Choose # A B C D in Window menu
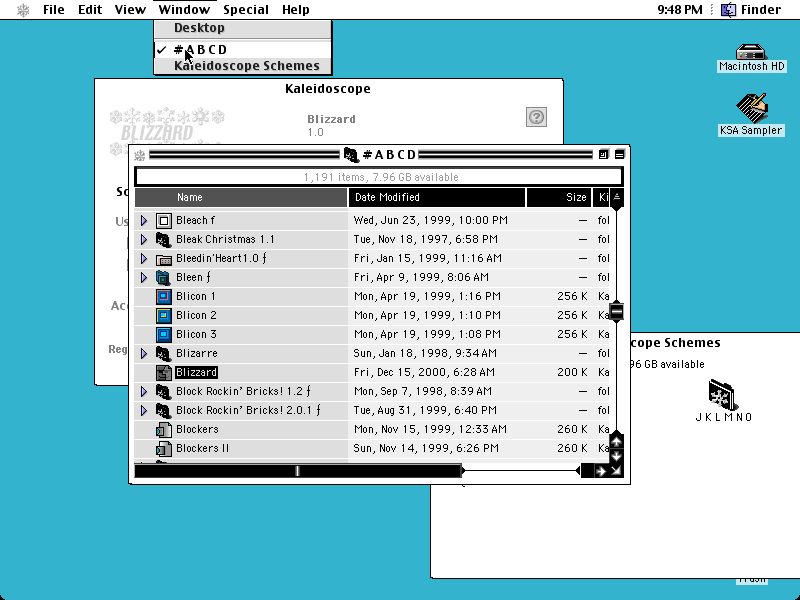This screenshot has width=800, height=600. click(243, 49)
